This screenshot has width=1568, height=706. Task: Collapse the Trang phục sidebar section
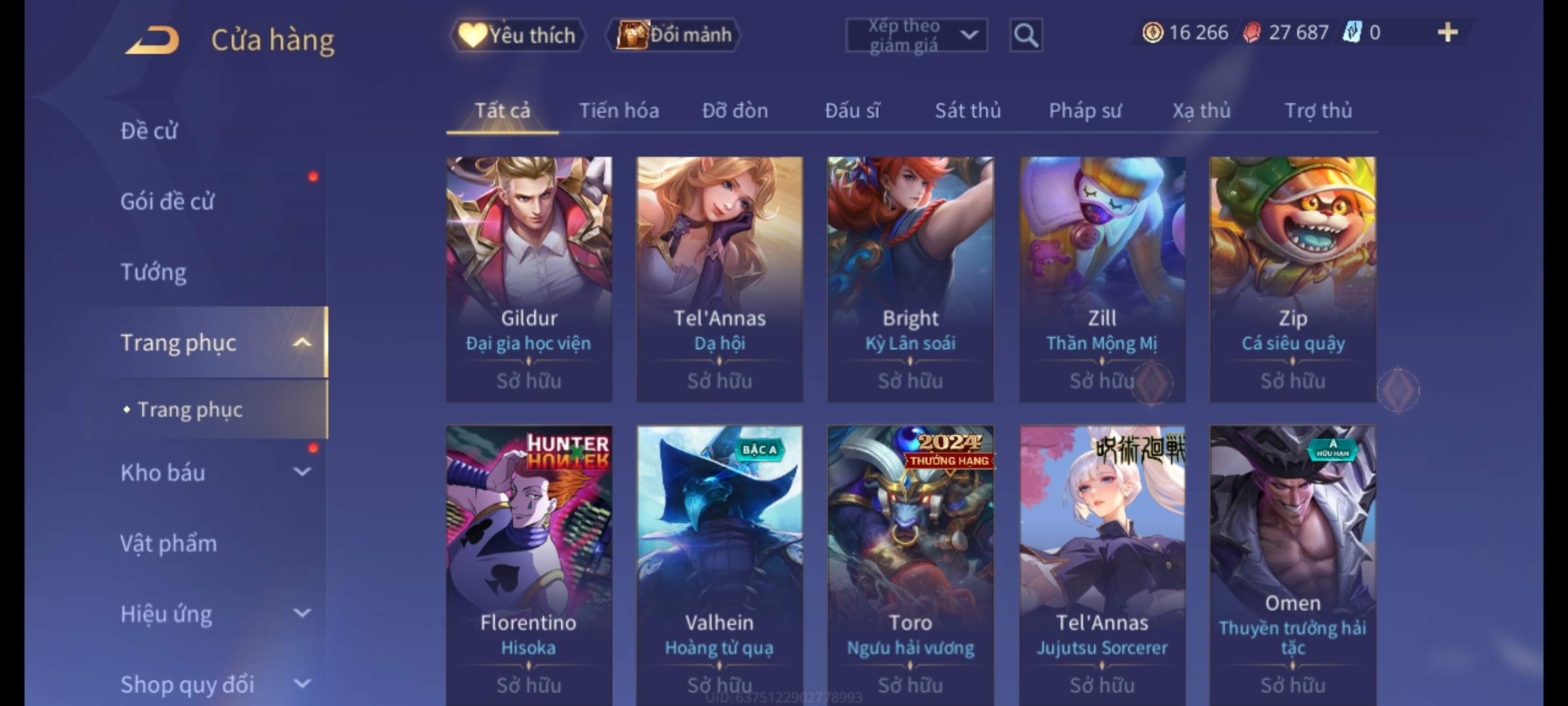302,342
